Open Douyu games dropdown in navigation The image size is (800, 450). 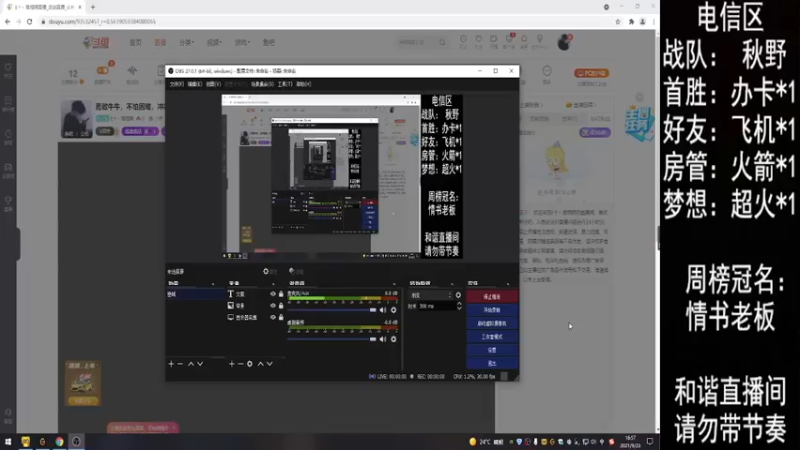point(242,43)
